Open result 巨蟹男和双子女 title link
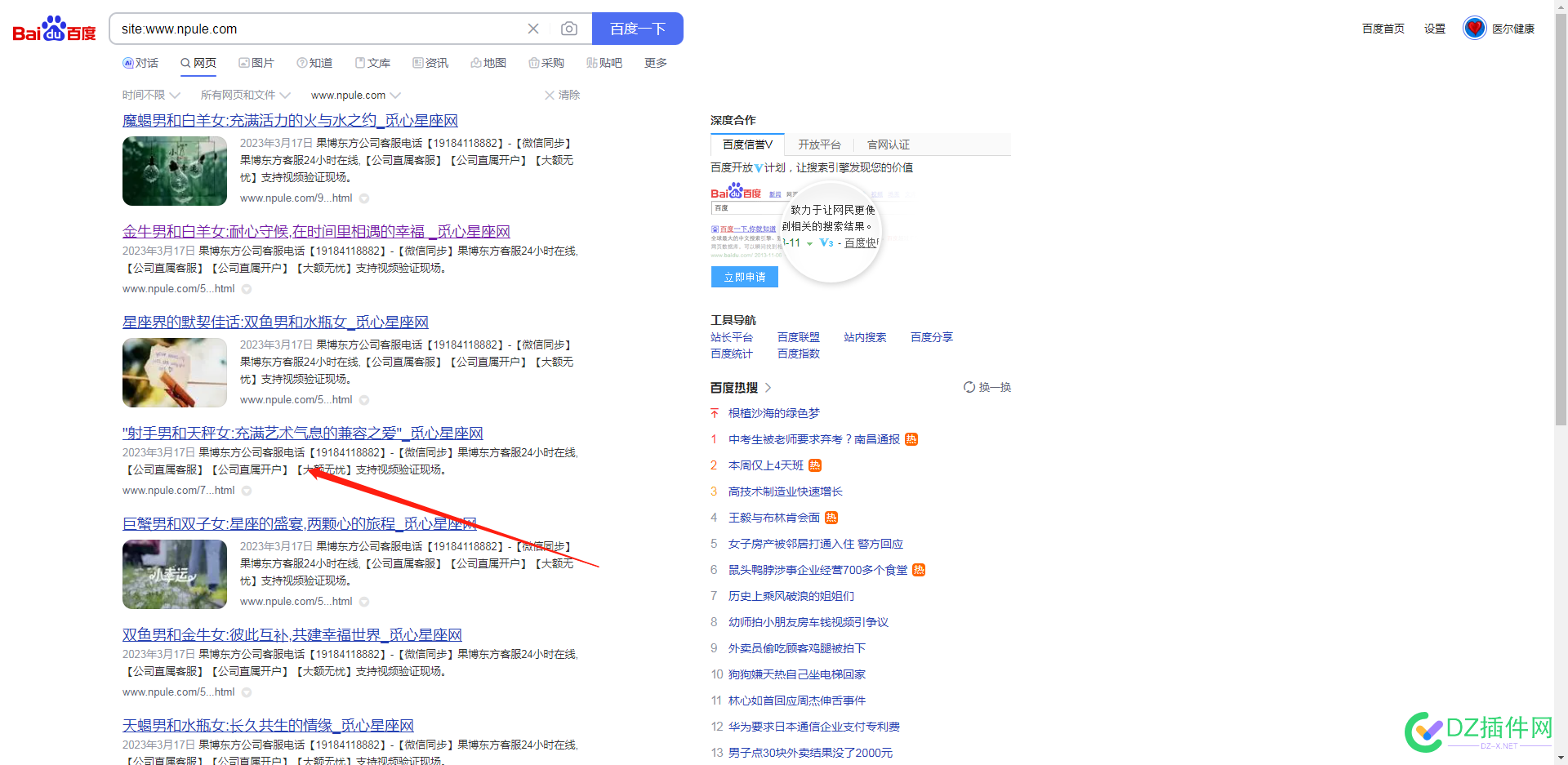Screen dimensions: 1568x765 tap(300, 524)
